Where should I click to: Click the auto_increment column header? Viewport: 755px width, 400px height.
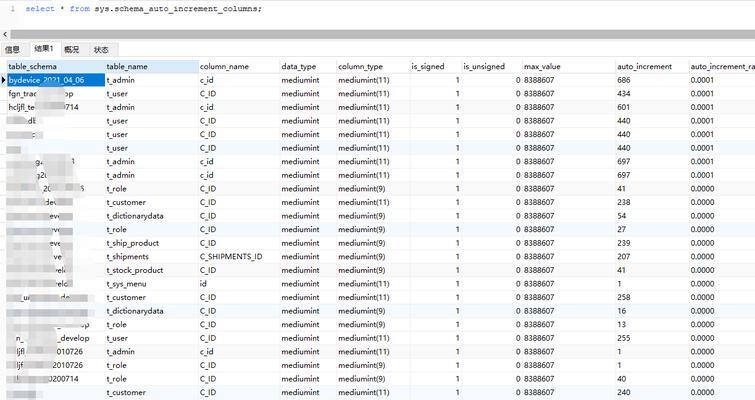click(644, 66)
